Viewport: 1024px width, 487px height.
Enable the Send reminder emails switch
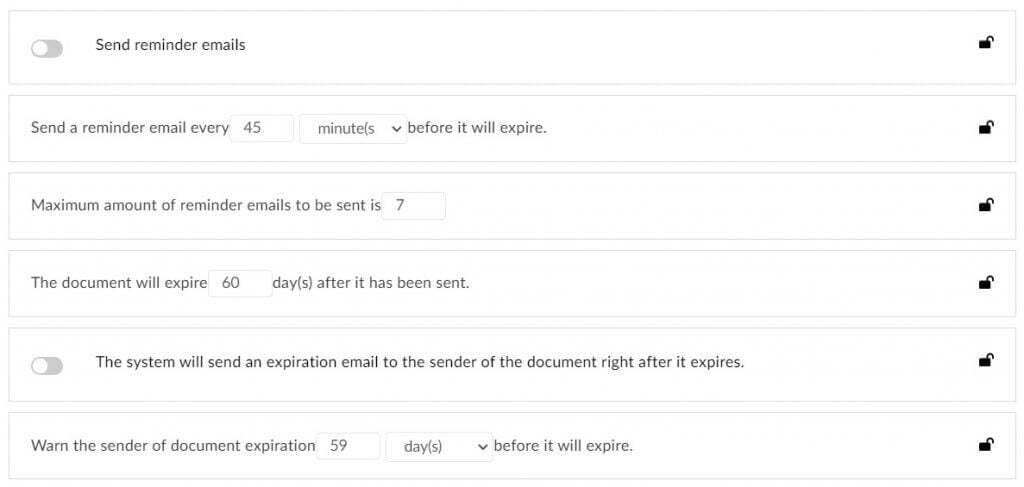click(47, 49)
